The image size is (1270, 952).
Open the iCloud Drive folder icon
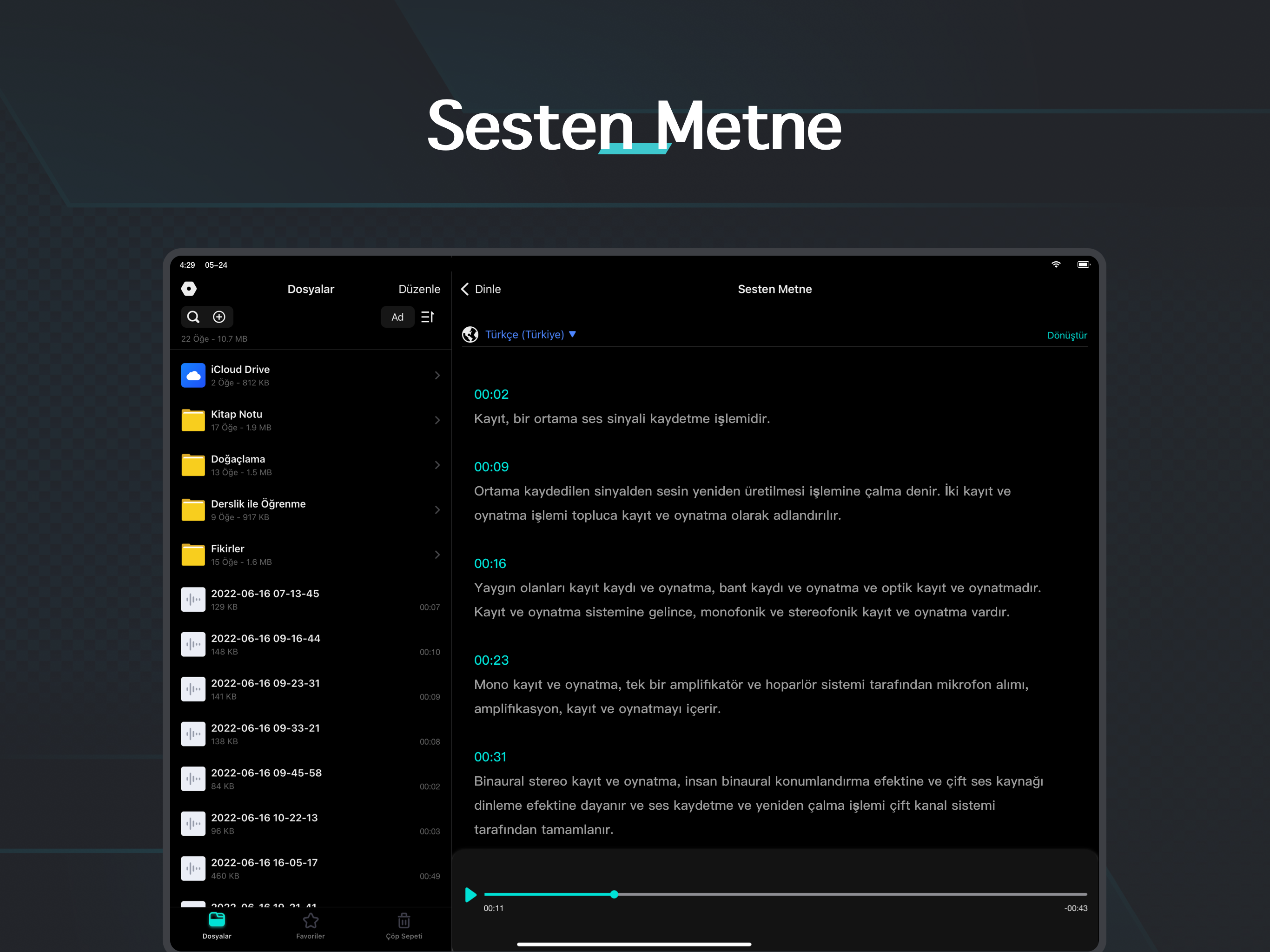pos(193,376)
